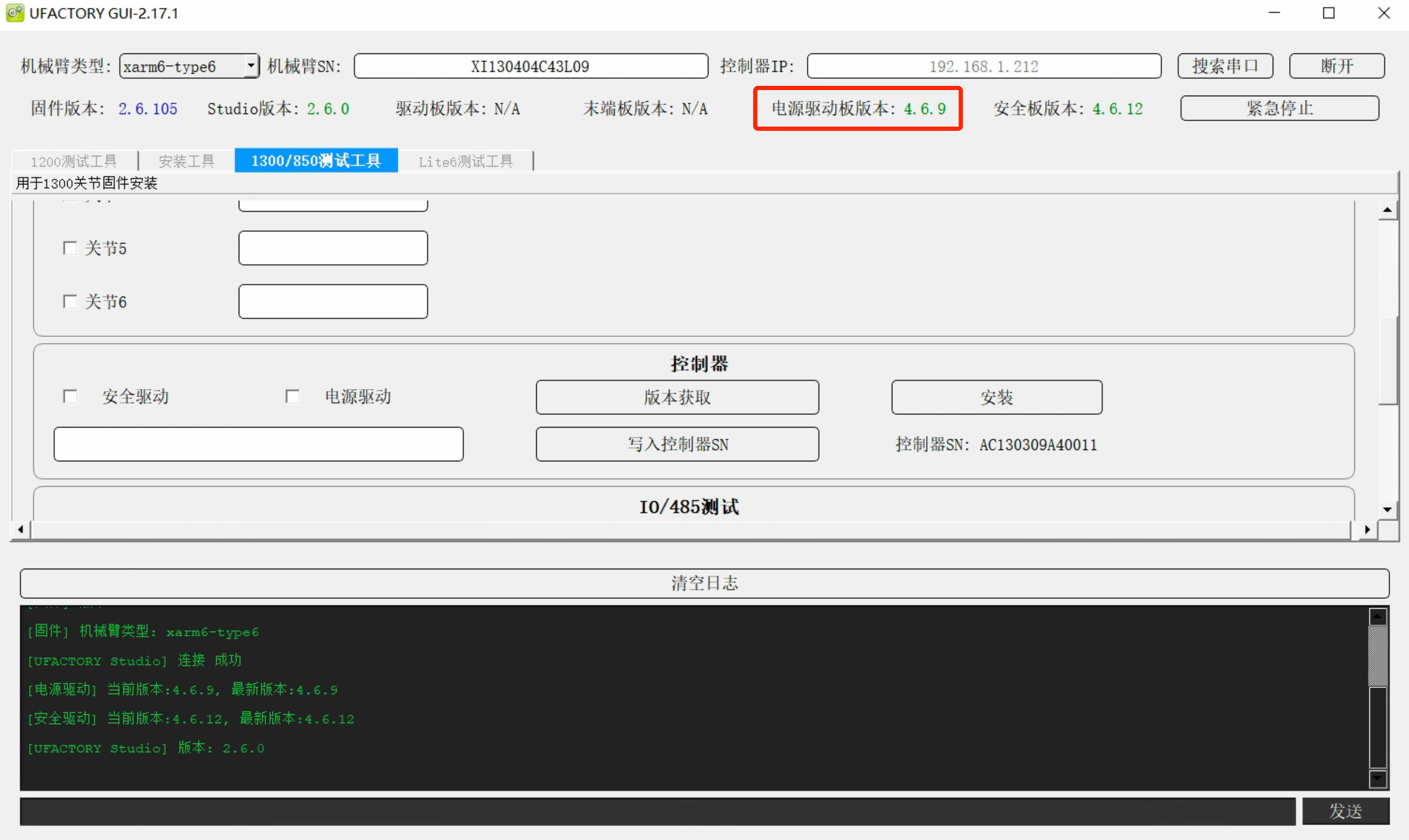This screenshot has width=1409, height=840.
Task: Click the [电源驱动] 当前版本 log line
Action: (183, 689)
